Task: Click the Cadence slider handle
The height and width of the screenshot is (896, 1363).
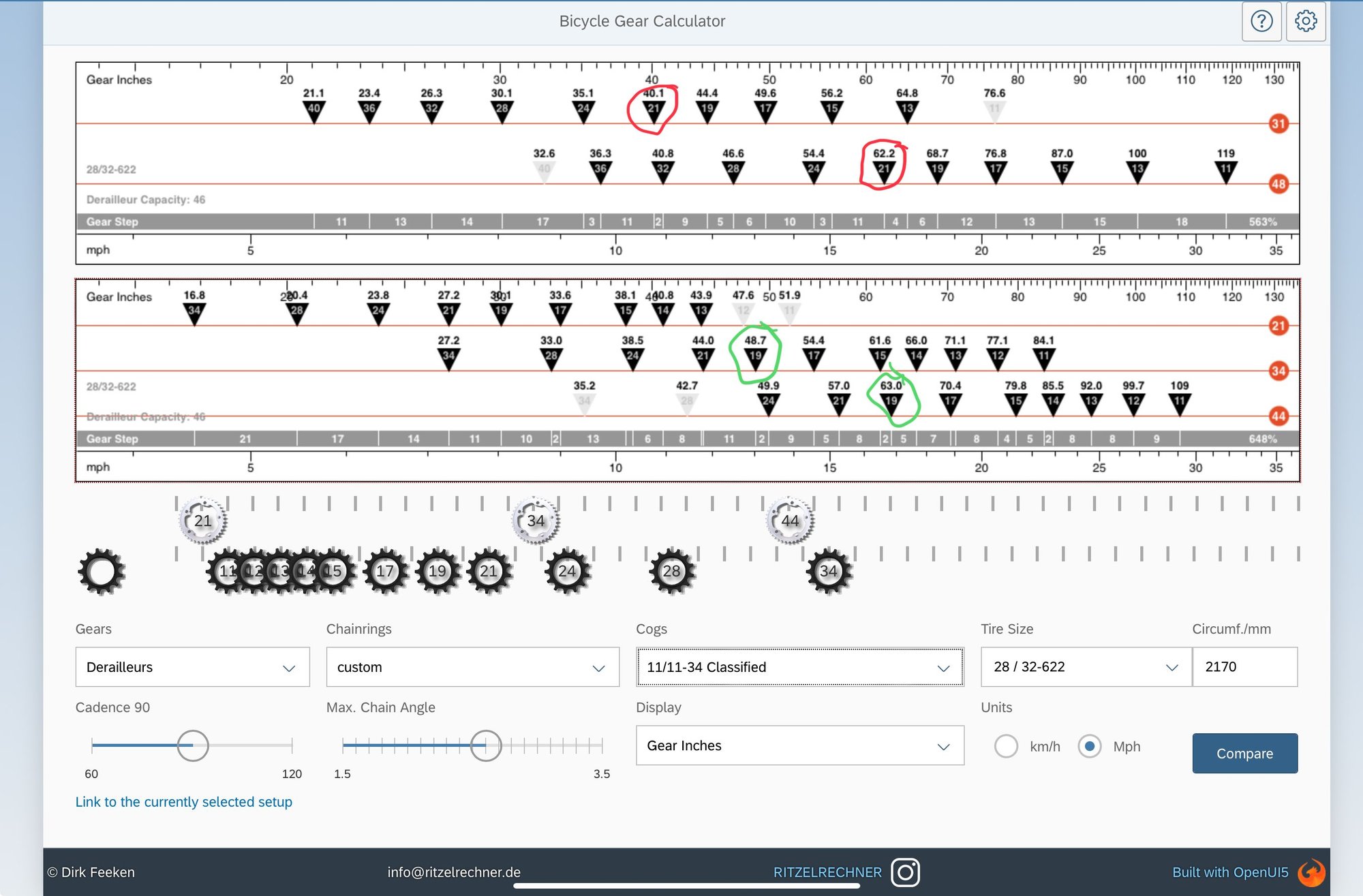Action: coord(193,745)
